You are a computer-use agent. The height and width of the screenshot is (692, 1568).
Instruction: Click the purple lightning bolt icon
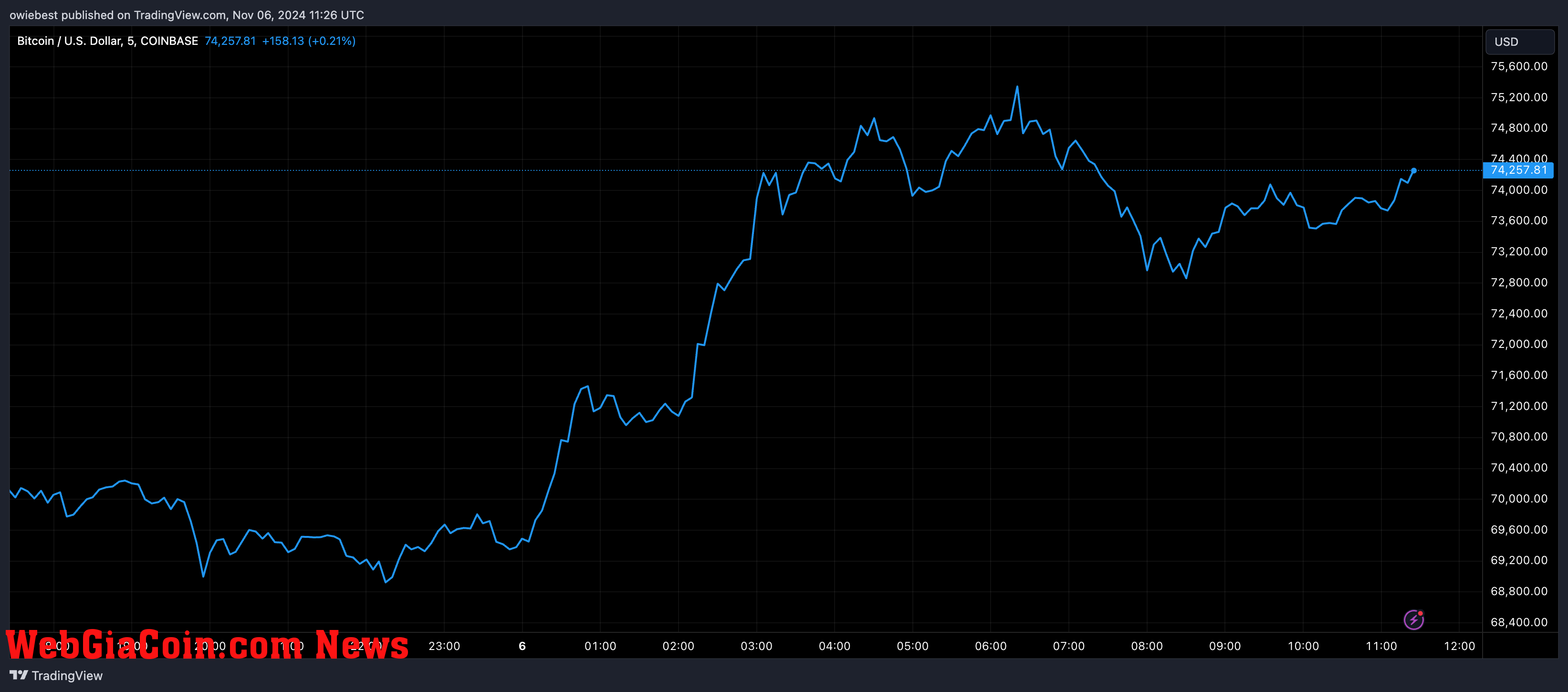point(1413,619)
